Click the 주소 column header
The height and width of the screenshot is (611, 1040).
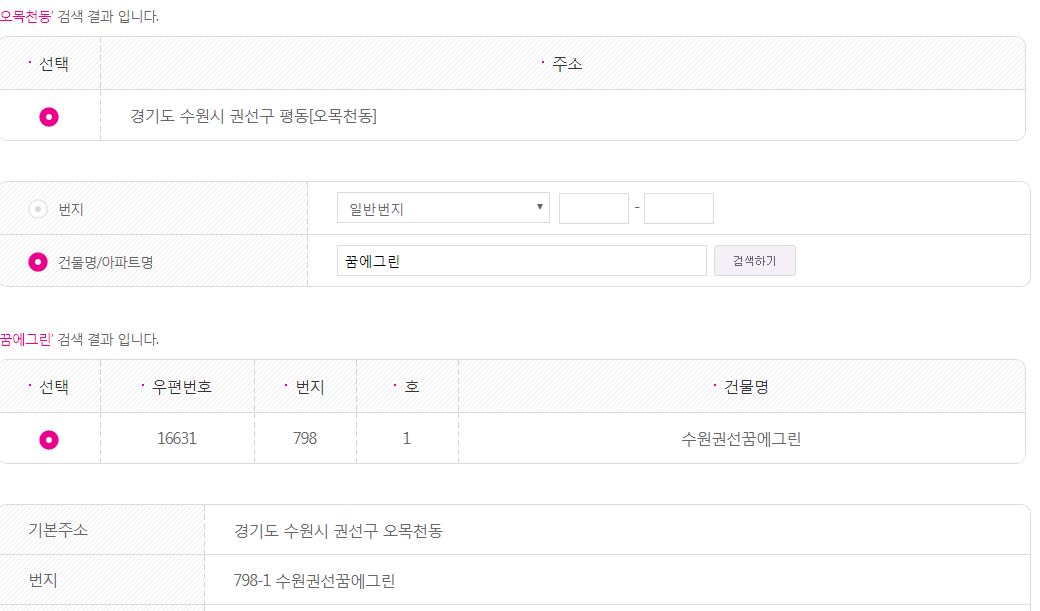(566, 64)
